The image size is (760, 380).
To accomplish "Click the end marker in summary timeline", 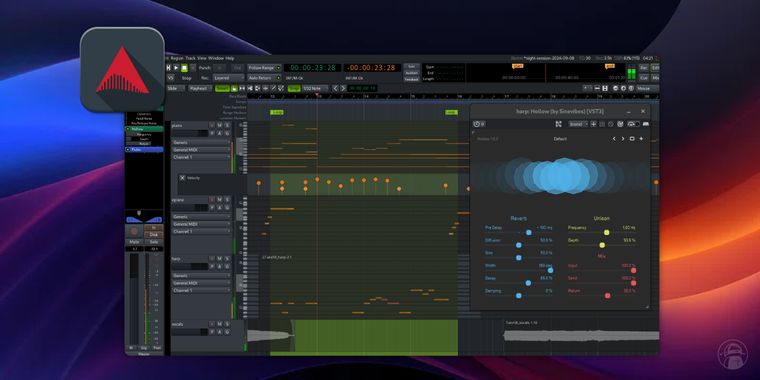I will pyautogui.click(x=610, y=66).
